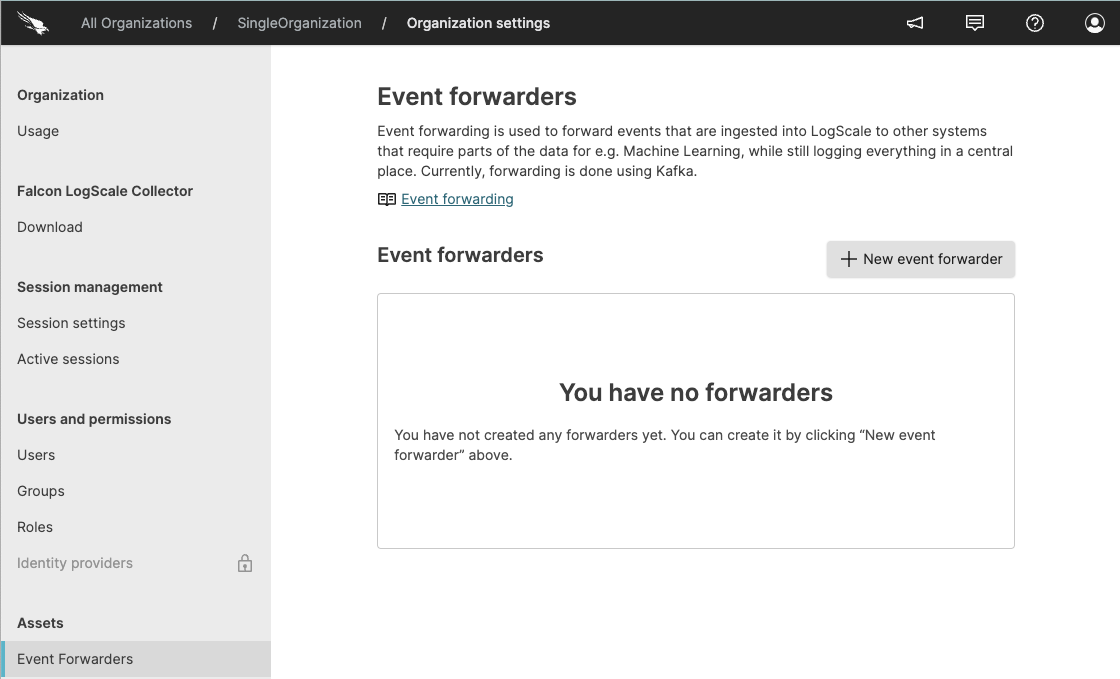
Task: Open the user account icon
Action: tap(1094, 22)
